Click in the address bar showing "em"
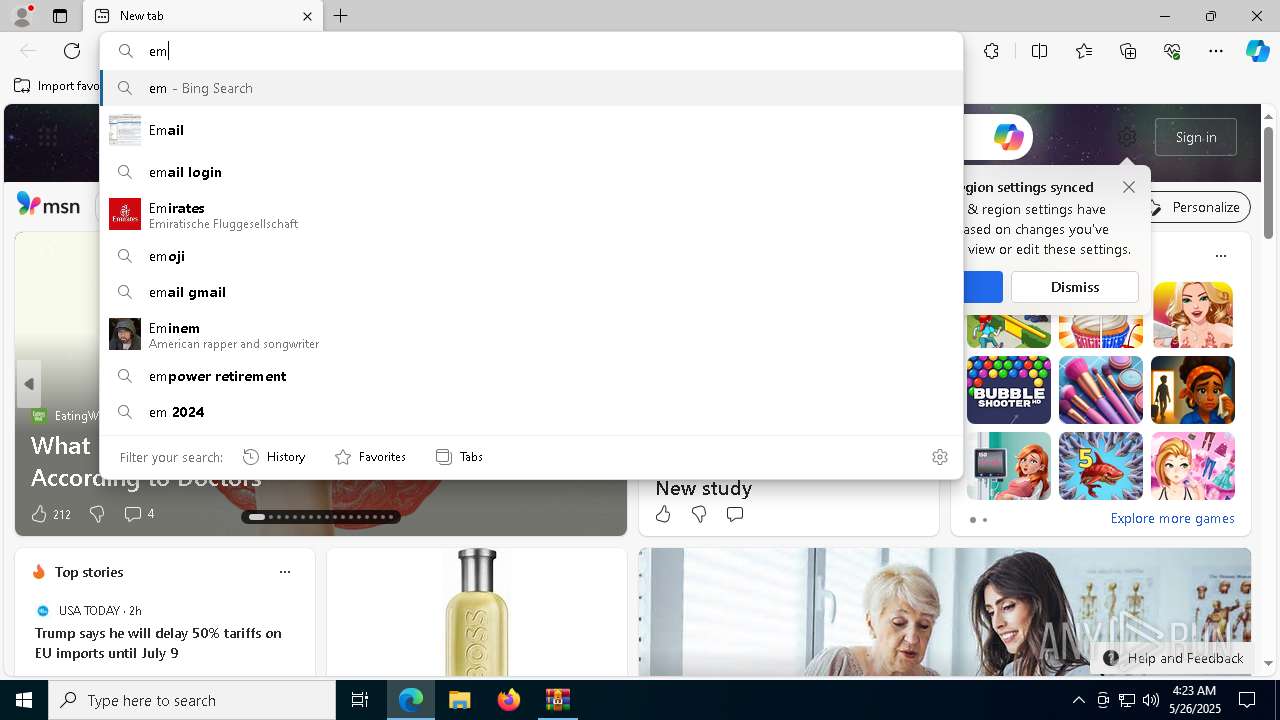This screenshot has height=720, width=1280. [x=531, y=51]
